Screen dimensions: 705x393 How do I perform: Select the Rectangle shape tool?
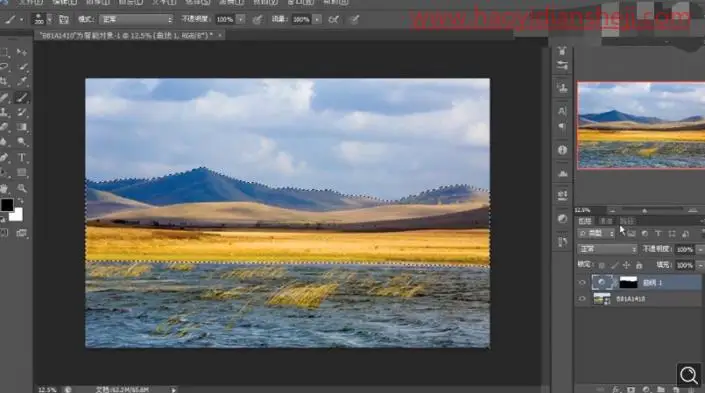point(22,172)
